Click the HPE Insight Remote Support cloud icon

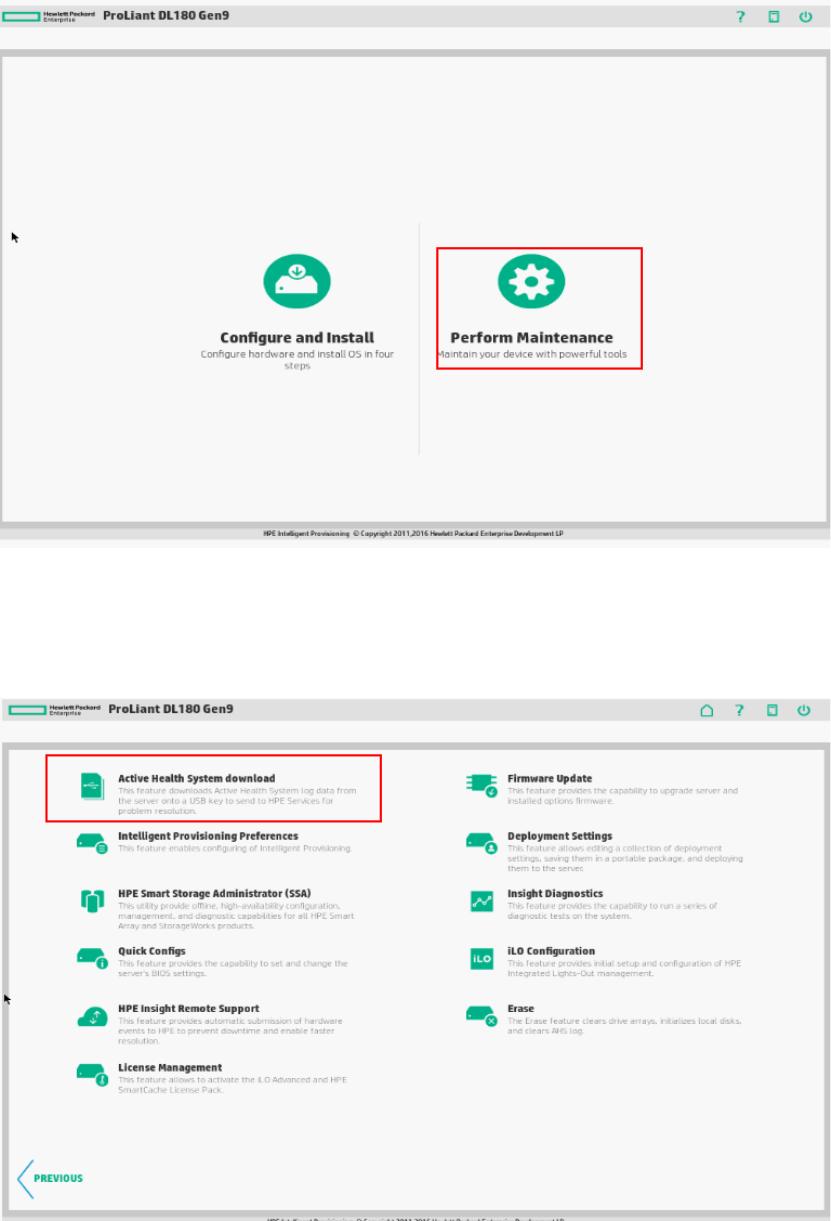(x=92, y=1017)
